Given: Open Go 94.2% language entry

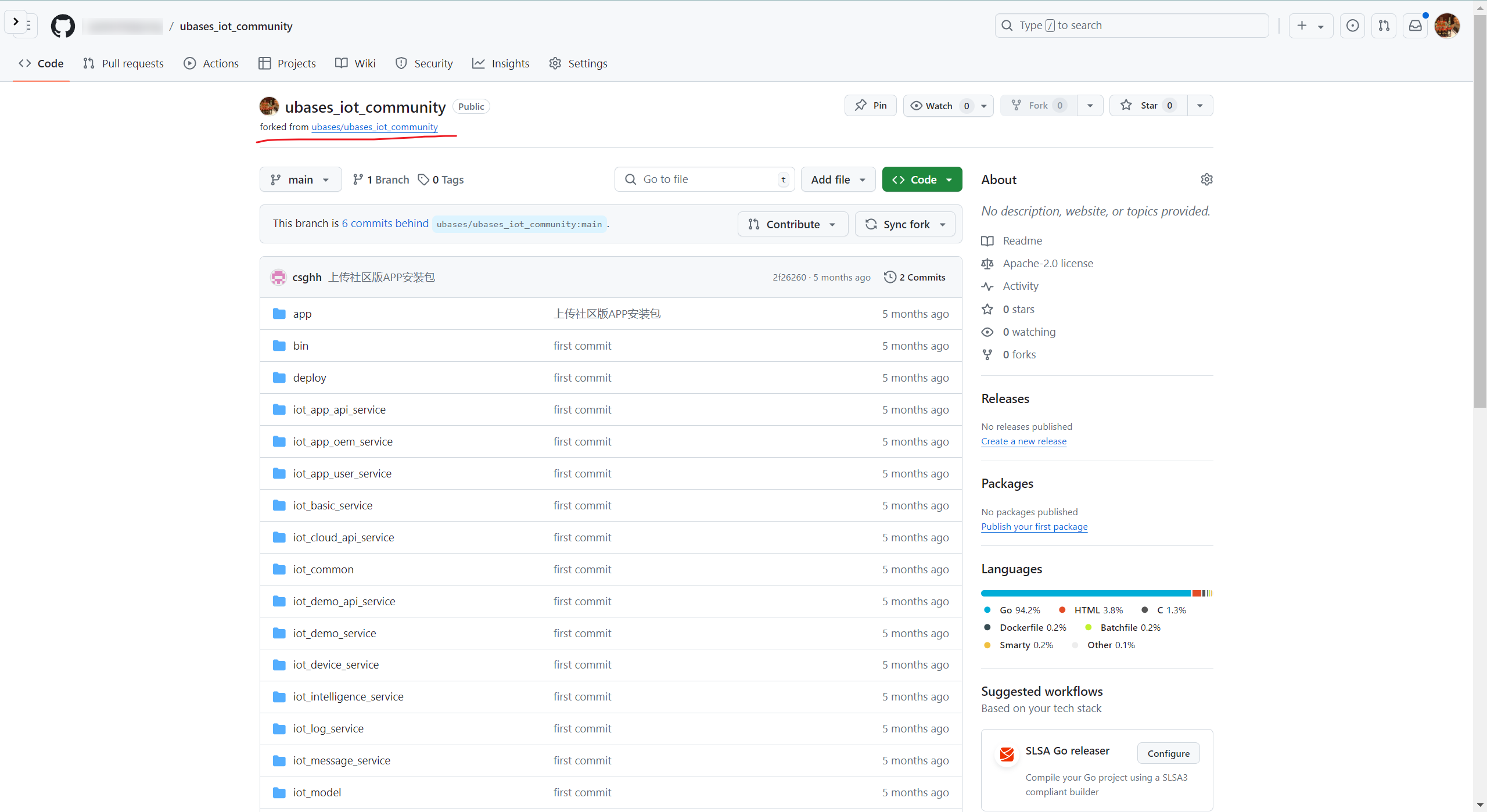Looking at the screenshot, I should [x=1012, y=610].
